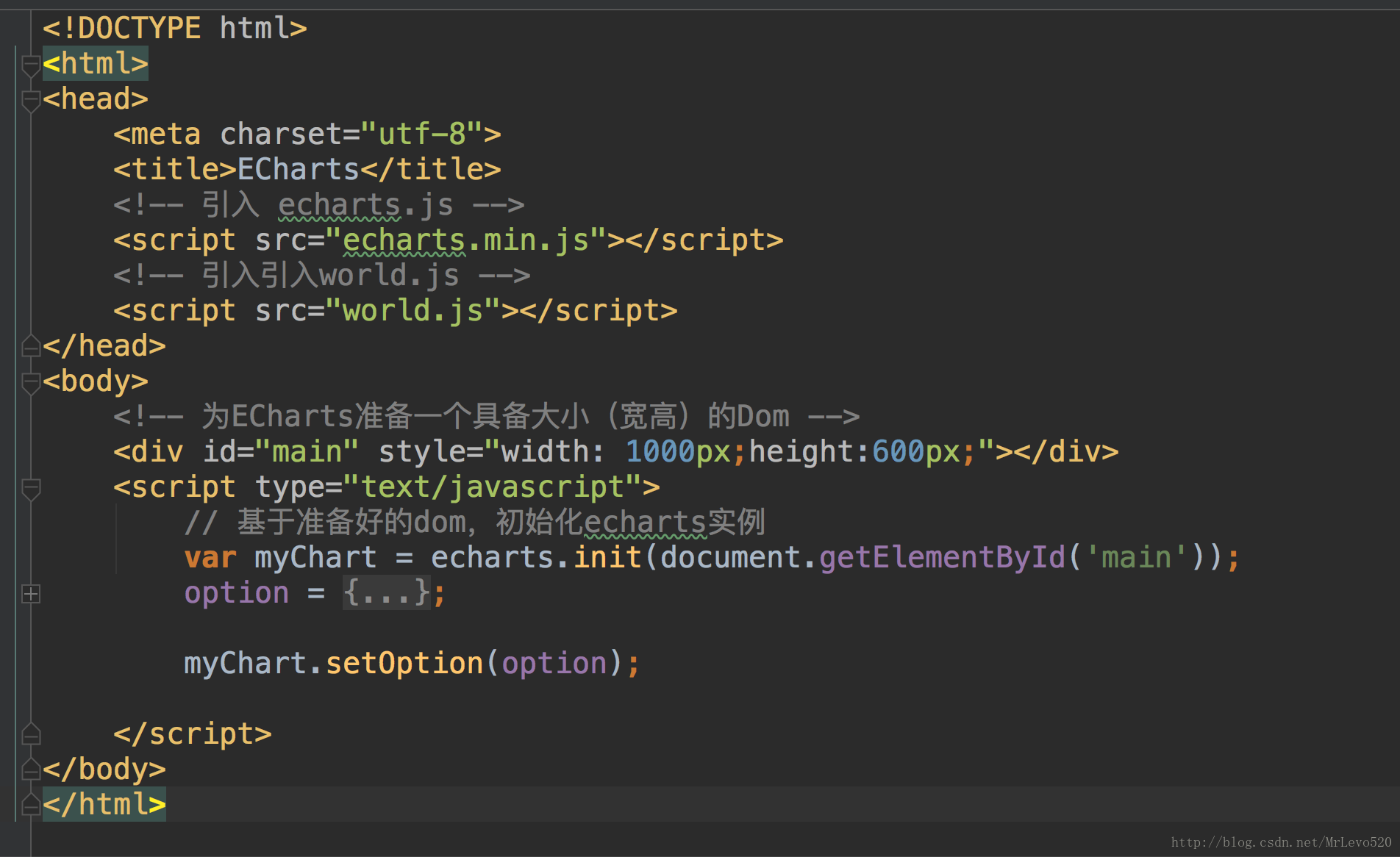The height and width of the screenshot is (857, 1400).
Task: Click the highlighted <html> opening tag
Action: pyautogui.click(x=96, y=63)
